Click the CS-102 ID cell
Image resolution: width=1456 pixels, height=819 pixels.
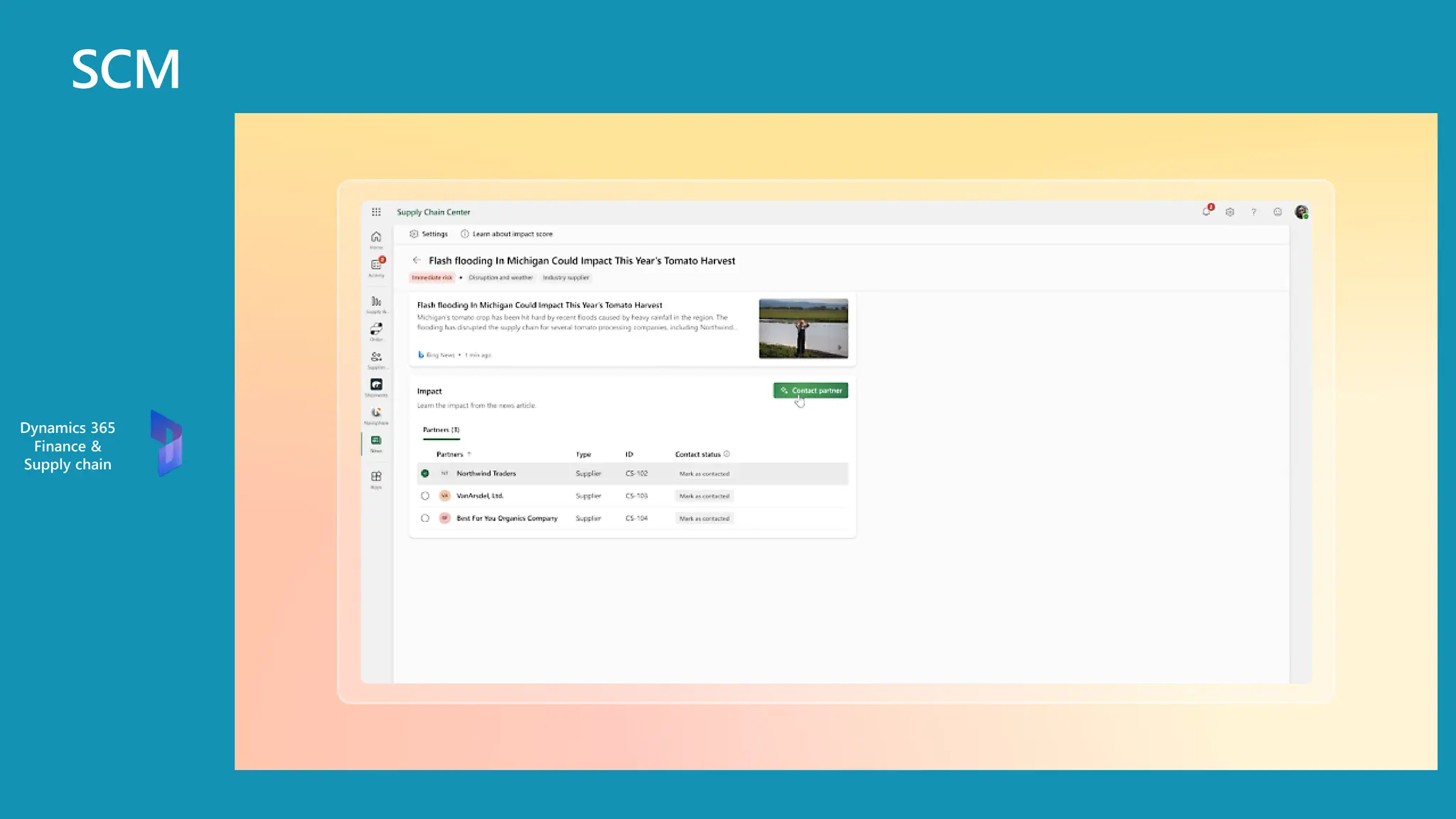(x=636, y=473)
